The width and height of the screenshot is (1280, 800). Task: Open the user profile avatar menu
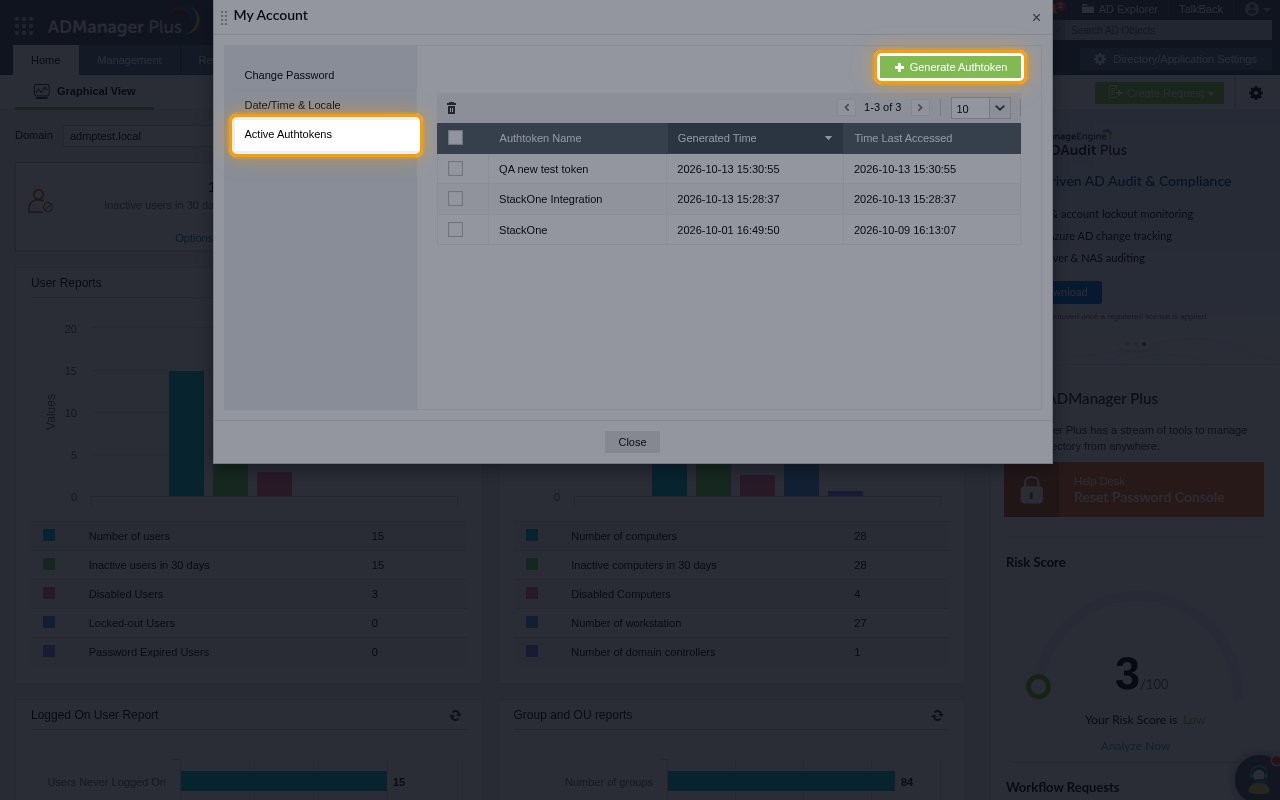pyautogui.click(x=1256, y=9)
